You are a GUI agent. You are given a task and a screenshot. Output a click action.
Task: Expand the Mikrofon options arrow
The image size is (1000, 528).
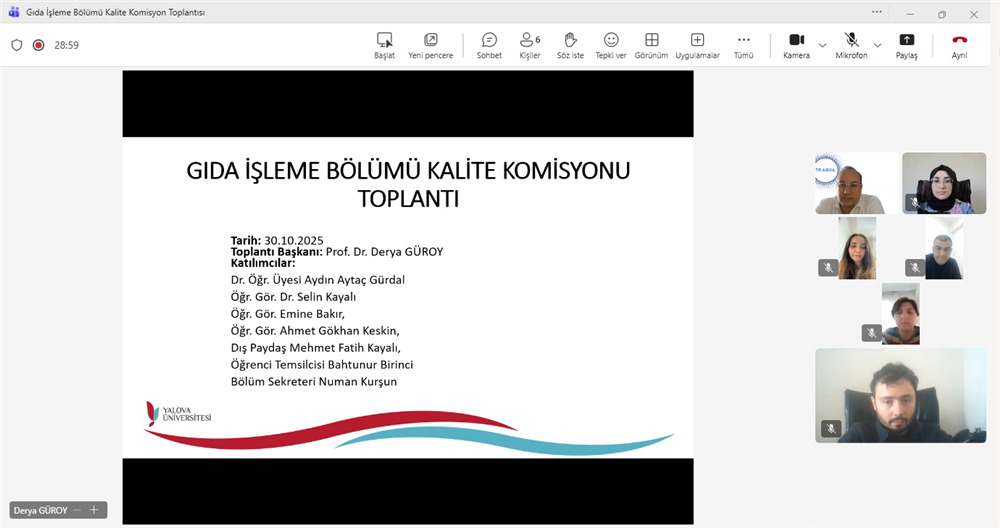tap(878, 45)
